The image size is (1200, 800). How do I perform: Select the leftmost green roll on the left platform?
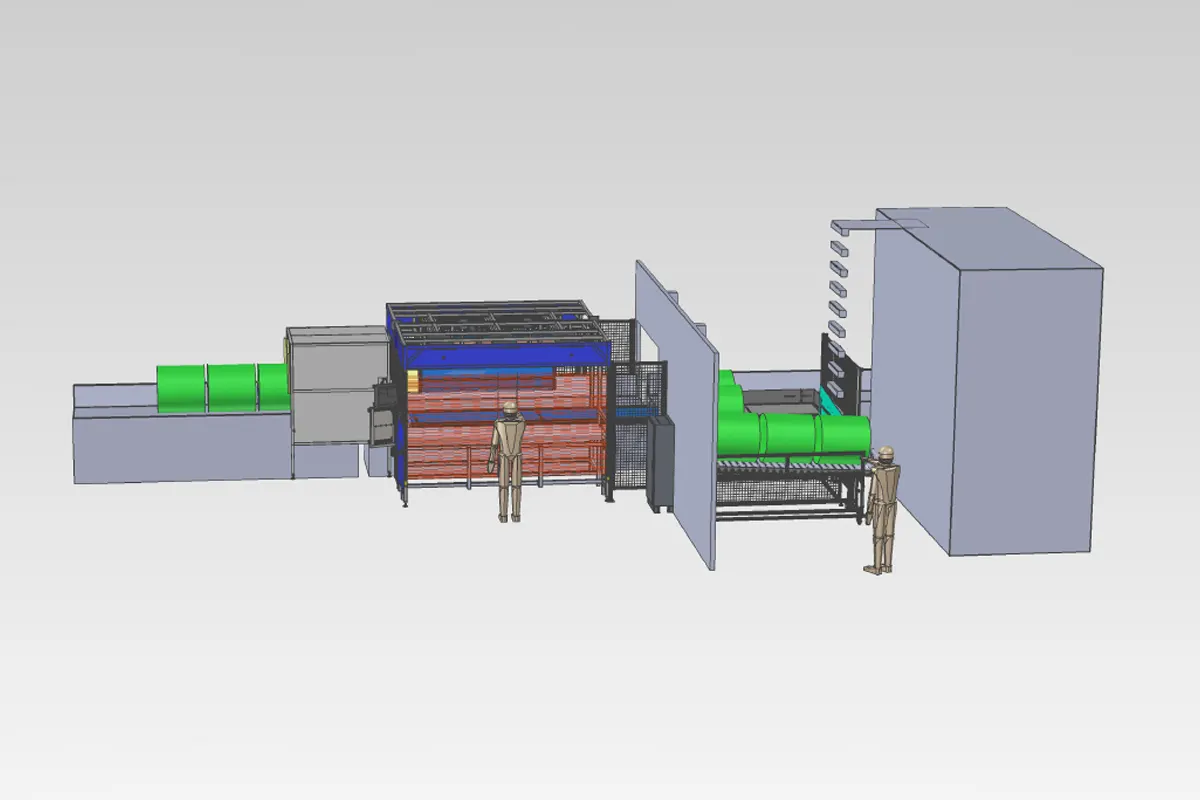coord(180,388)
